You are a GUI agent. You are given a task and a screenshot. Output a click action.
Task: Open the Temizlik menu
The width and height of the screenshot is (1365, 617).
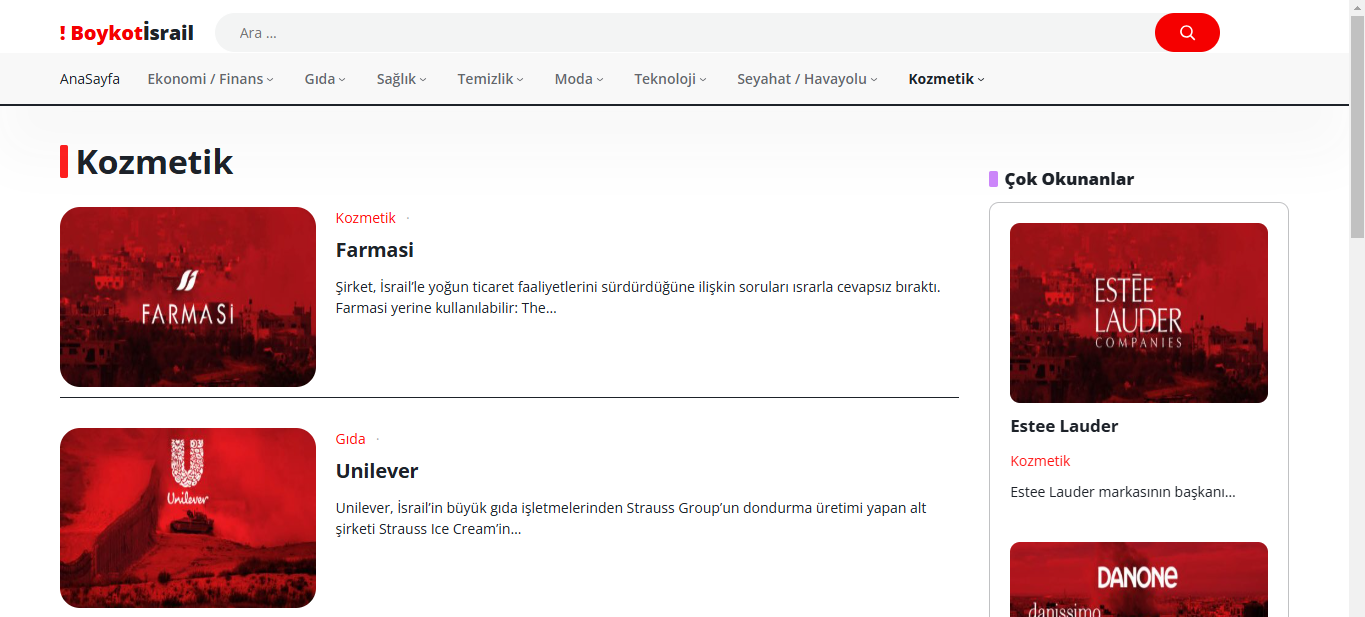coord(490,79)
